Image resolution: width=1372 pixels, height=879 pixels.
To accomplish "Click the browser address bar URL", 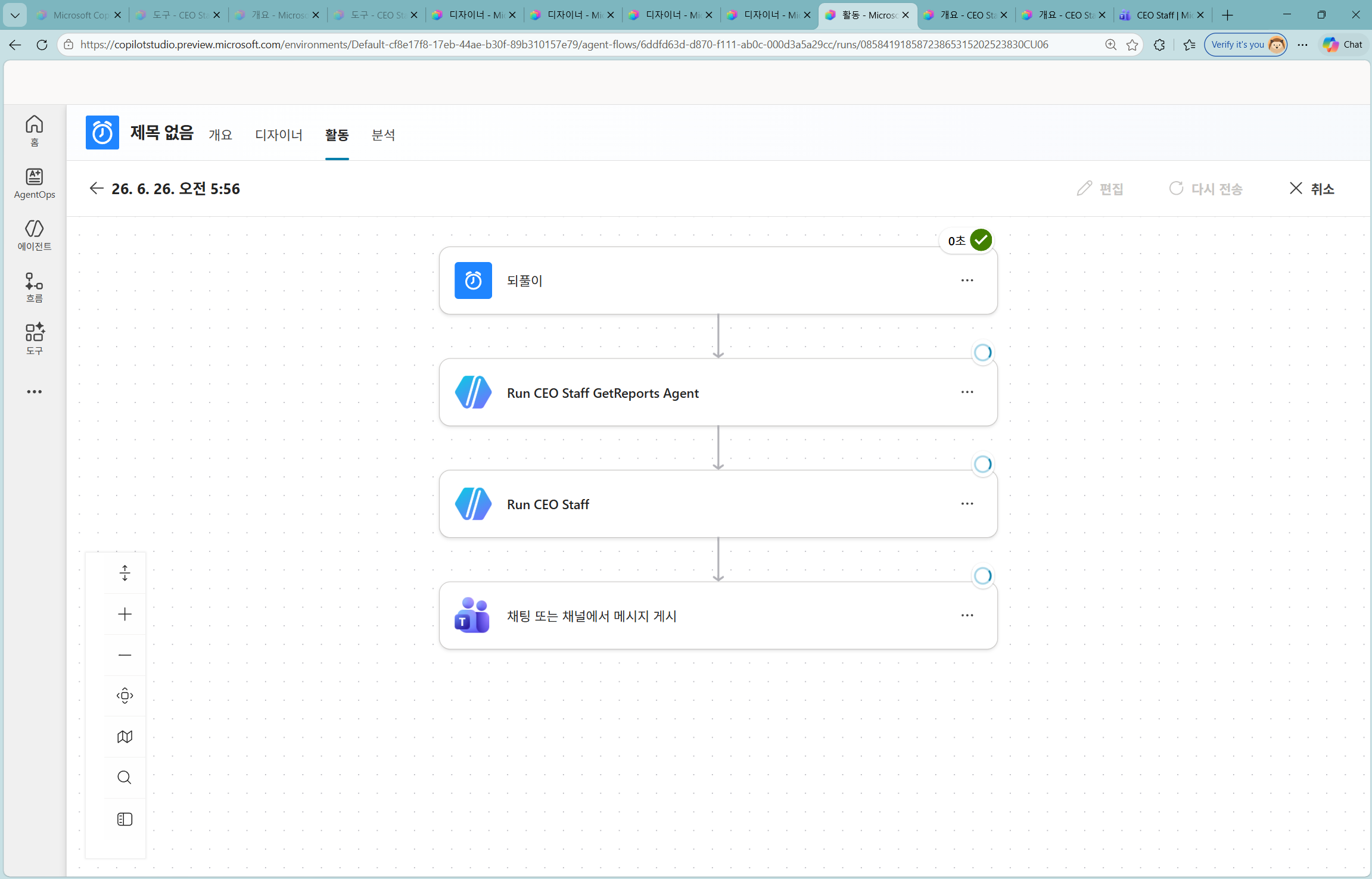I will tap(564, 45).
